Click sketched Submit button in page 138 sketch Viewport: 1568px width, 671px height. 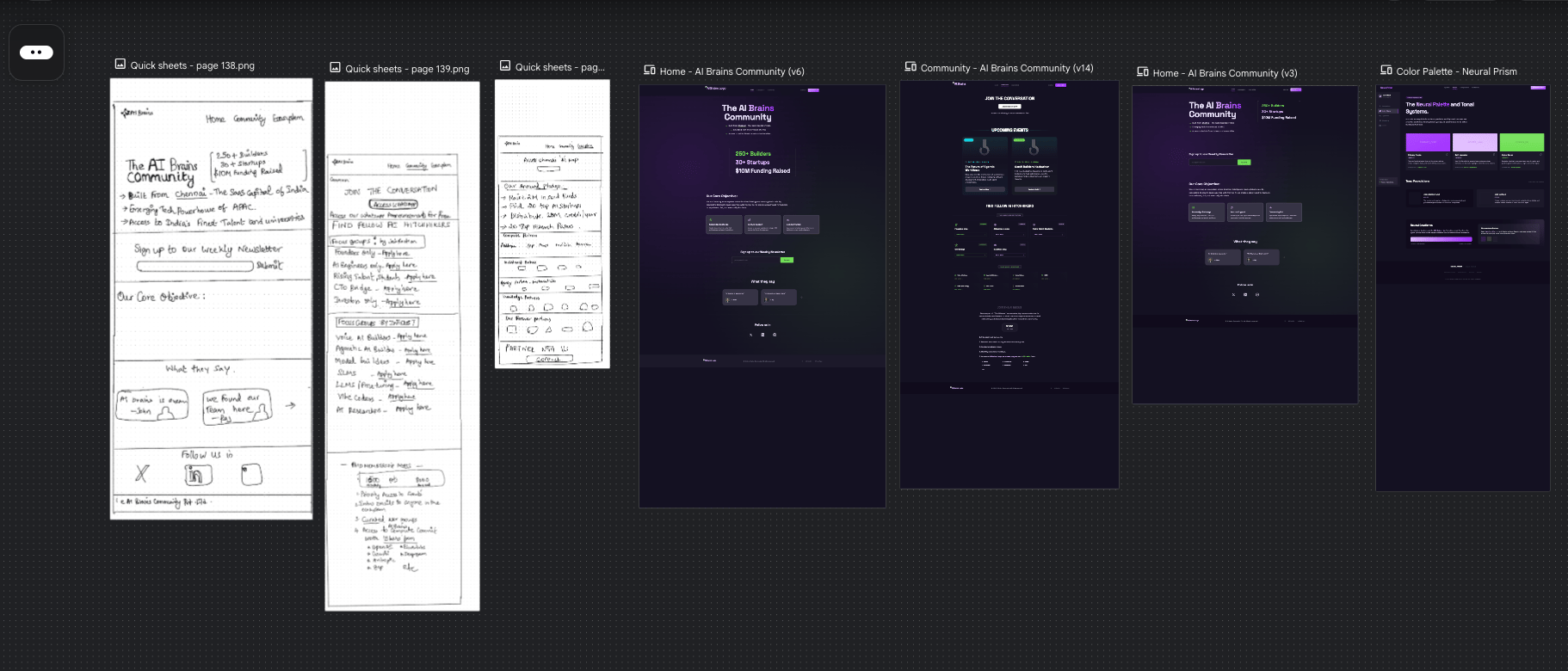pyautogui.click(x=269, y=266)
